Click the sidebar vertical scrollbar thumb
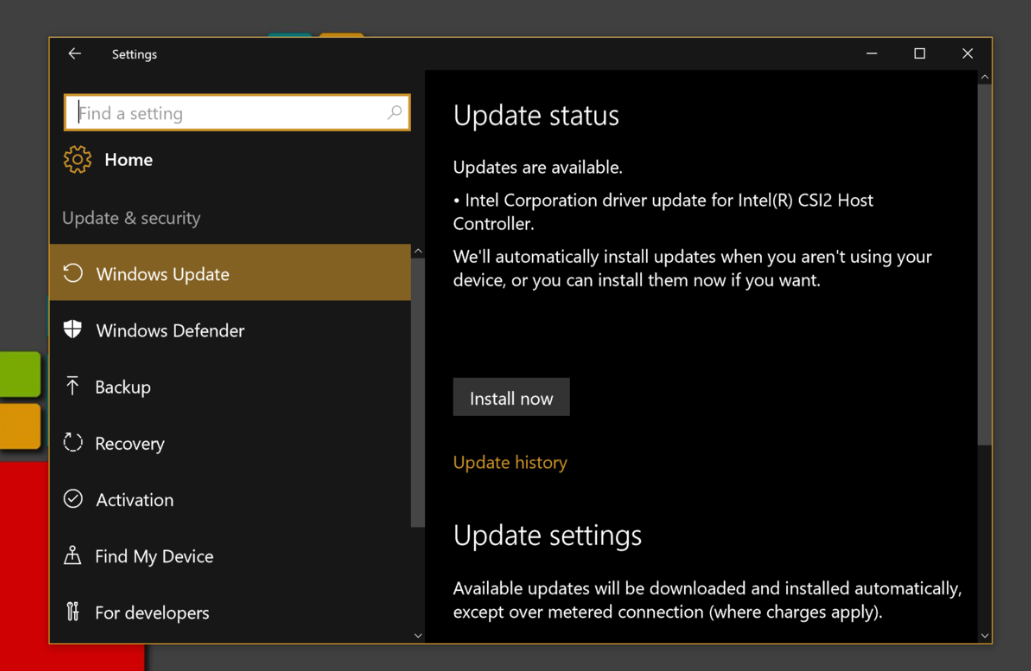The height and width of the screenshot is (671, 1031). [418, 393]
